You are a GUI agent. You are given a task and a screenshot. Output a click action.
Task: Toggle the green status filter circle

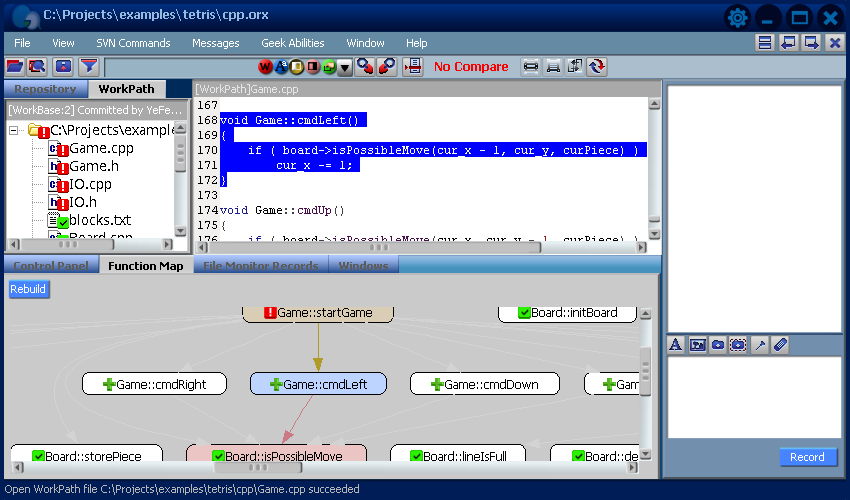pyautogui.click(x=329, y=67)
